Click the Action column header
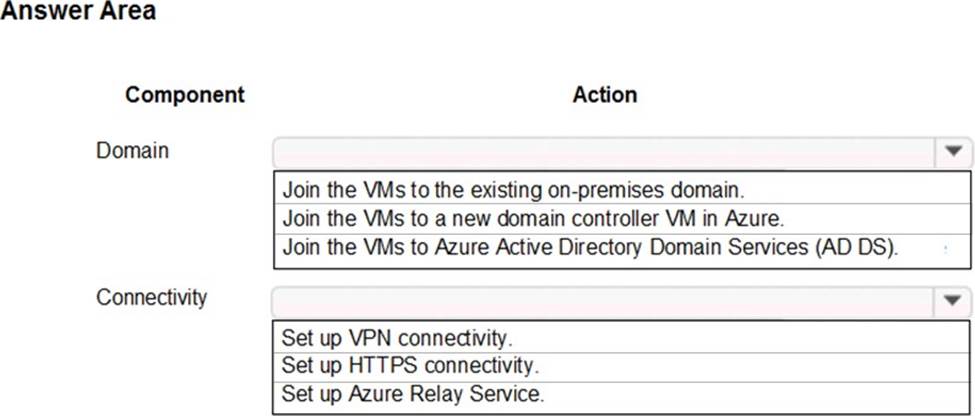Screen dimensions: 975x416 pyautogui.click(x=604, y=95)
